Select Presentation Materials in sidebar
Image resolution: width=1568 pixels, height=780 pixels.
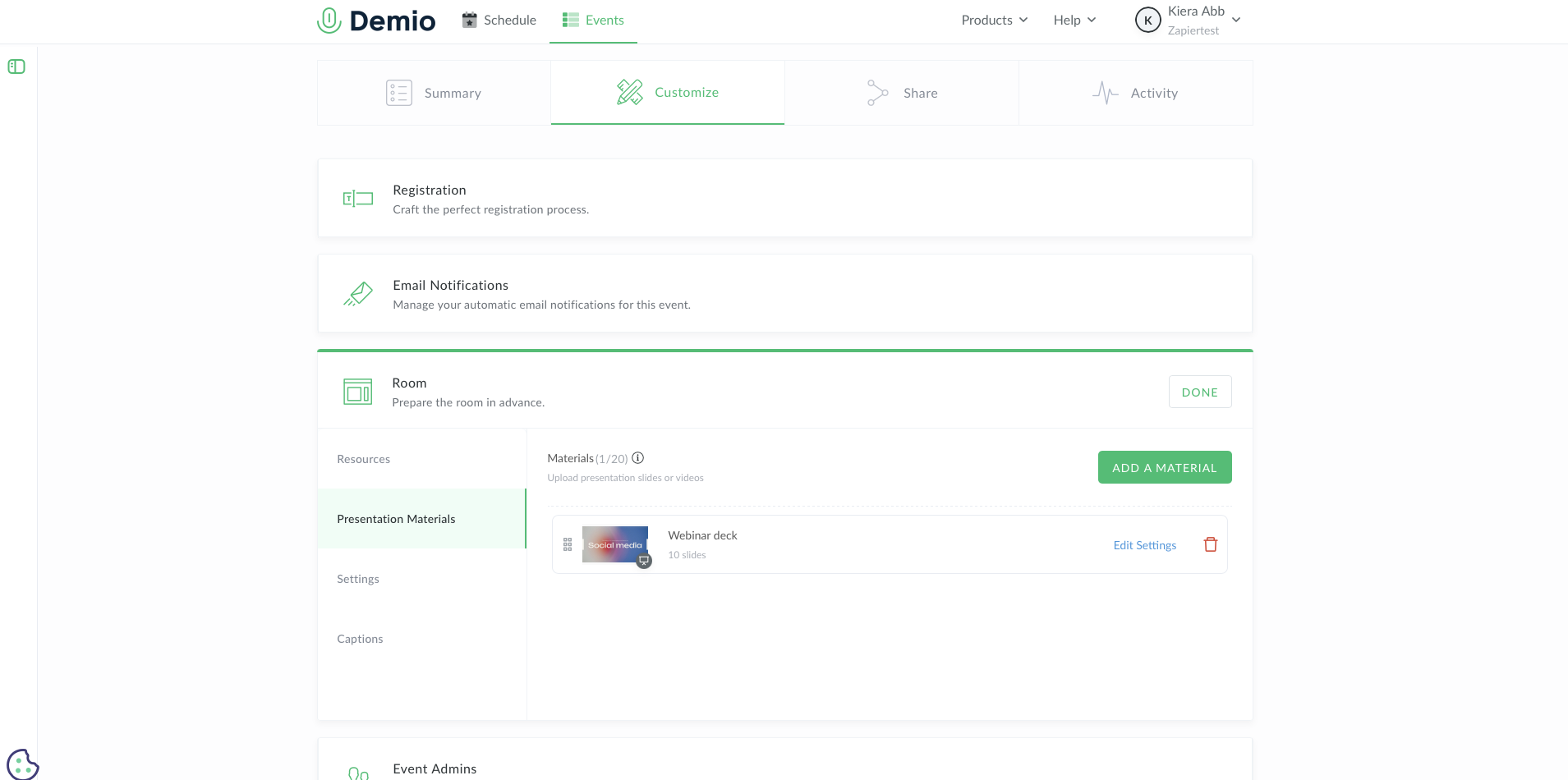tap(422, 519)
